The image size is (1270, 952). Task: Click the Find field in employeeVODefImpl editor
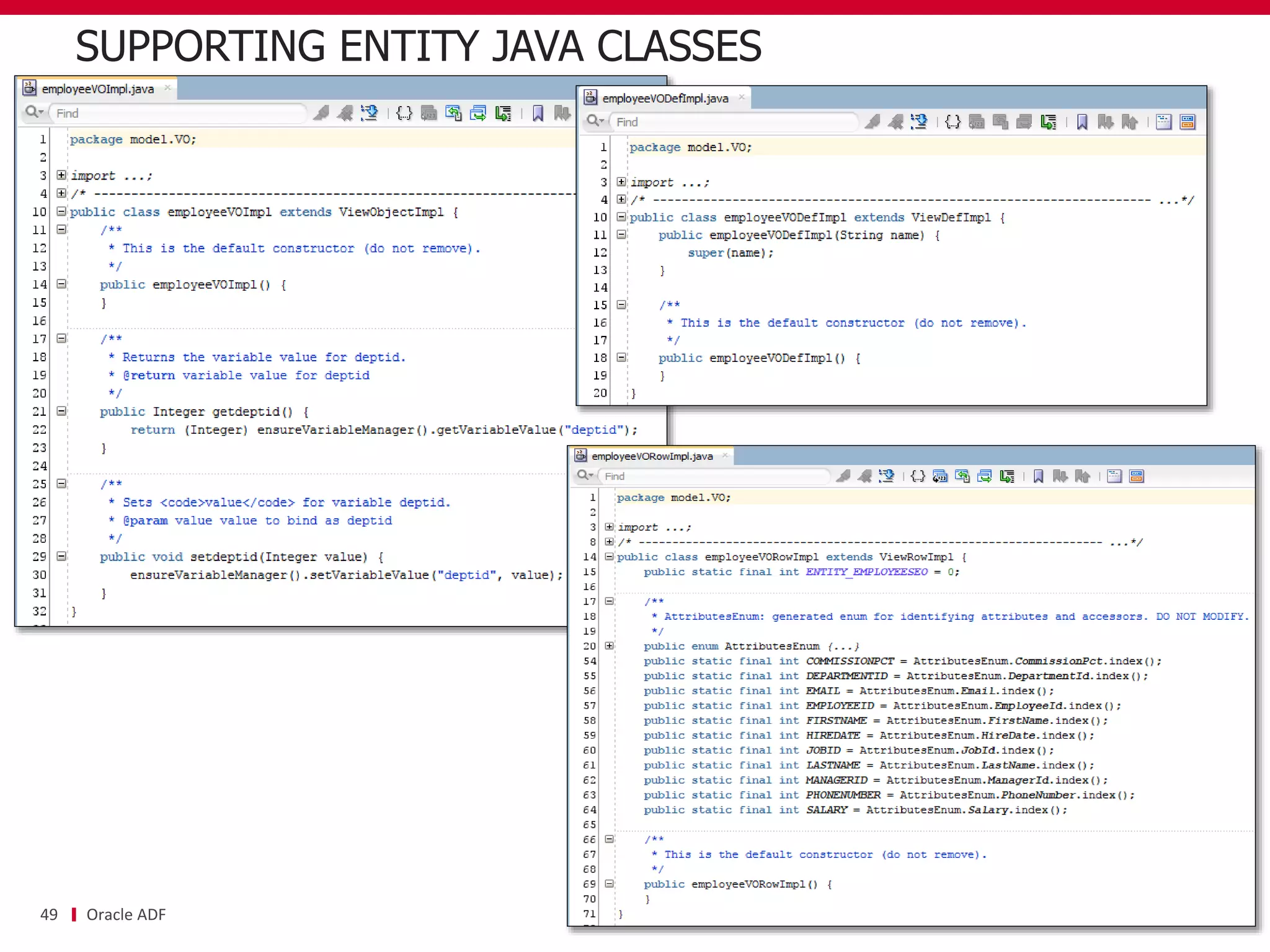click(x=735, y=122)
